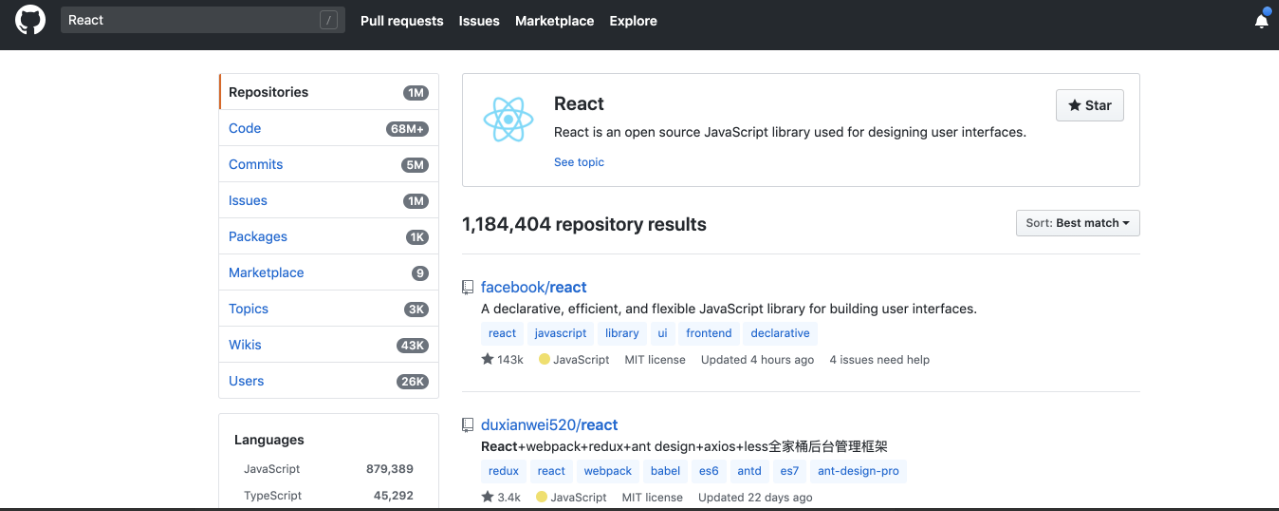This screenshot has width=1279, height=511.
Task: Click the frontend topic tag
Action: tap(709, 333)
